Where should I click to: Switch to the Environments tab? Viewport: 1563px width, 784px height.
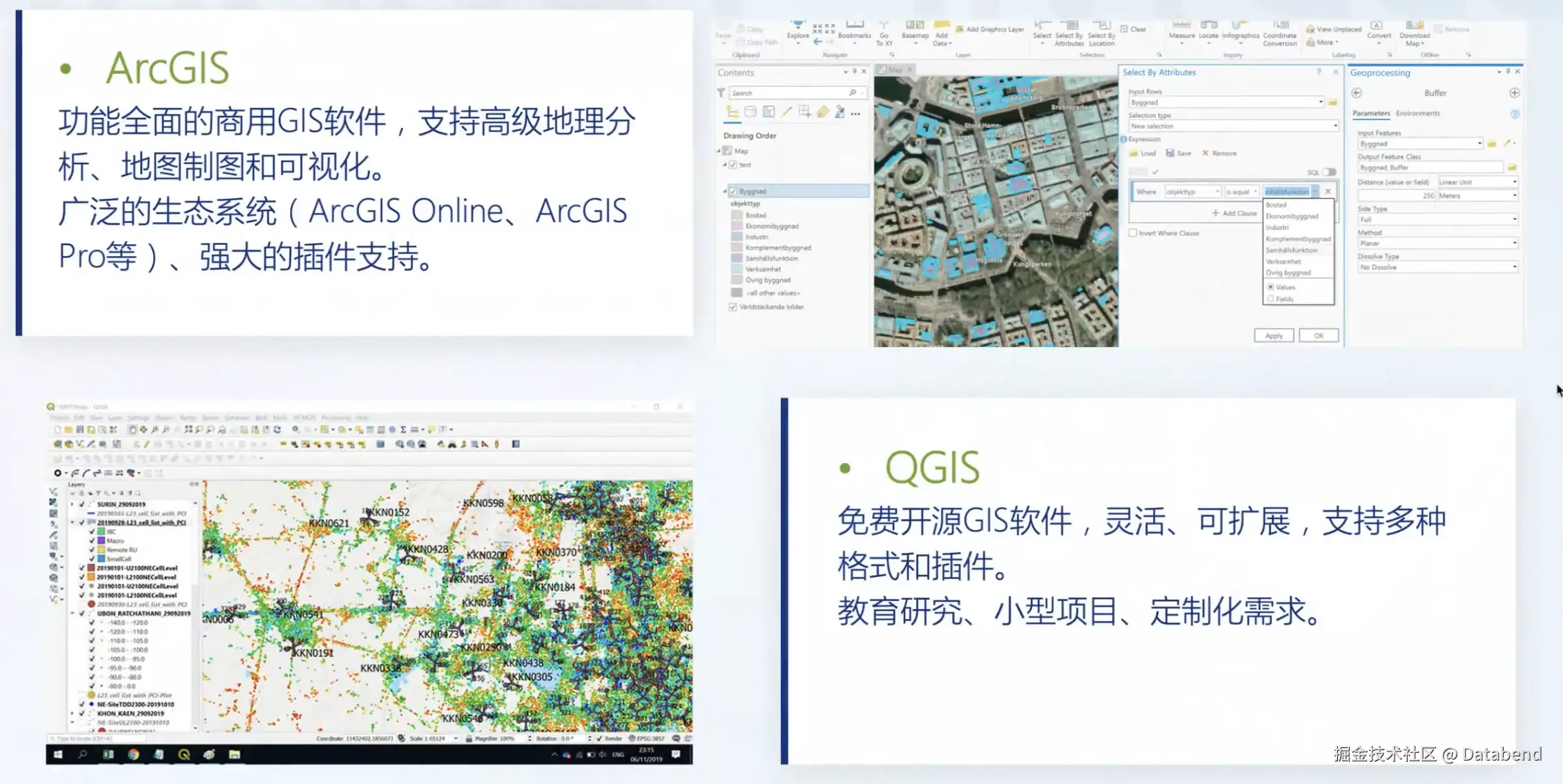(1417, 113)
